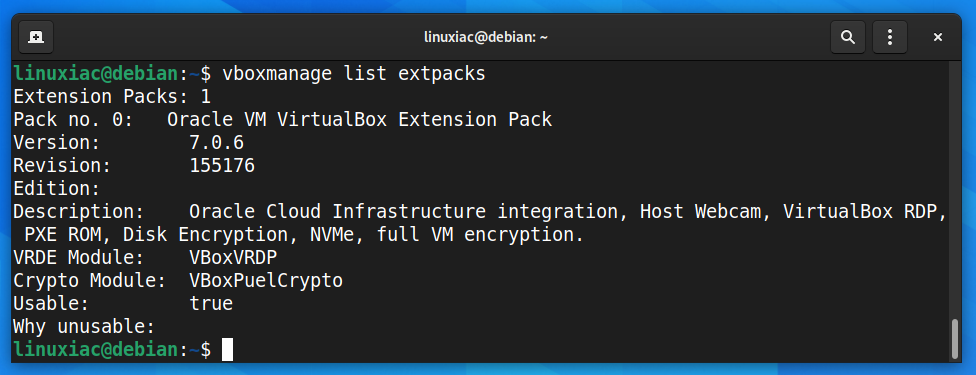
Task: Click the VBoxVRDP module name
Action: (x=233, y=257)
